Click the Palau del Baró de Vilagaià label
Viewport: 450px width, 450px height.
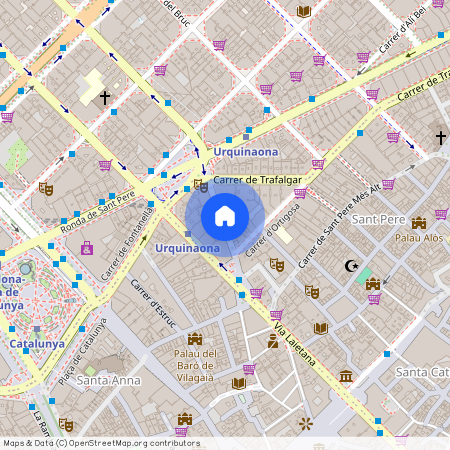tap(195, 366)
